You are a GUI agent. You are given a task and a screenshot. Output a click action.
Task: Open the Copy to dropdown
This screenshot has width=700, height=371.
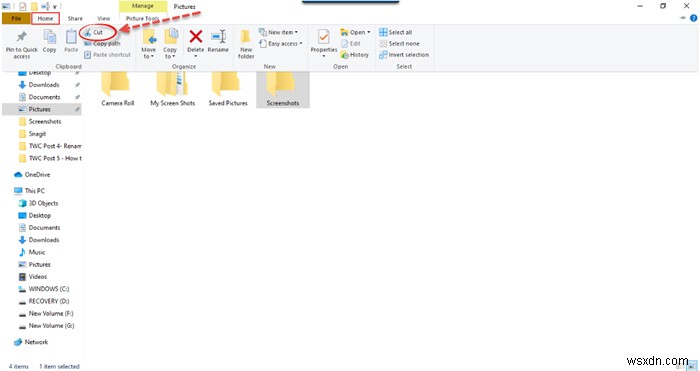(170, 44)
